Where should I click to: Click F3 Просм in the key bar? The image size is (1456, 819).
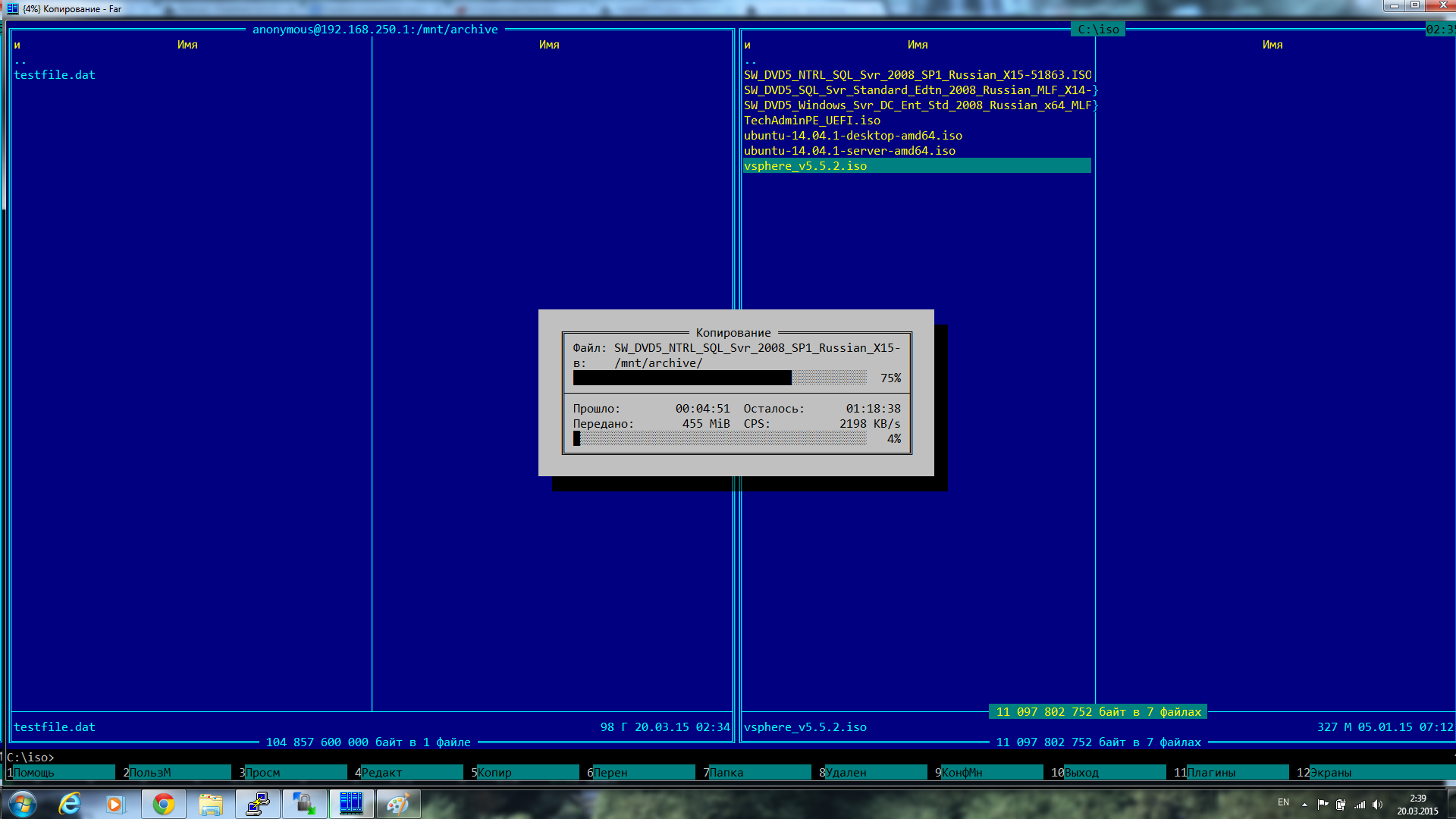293,772
